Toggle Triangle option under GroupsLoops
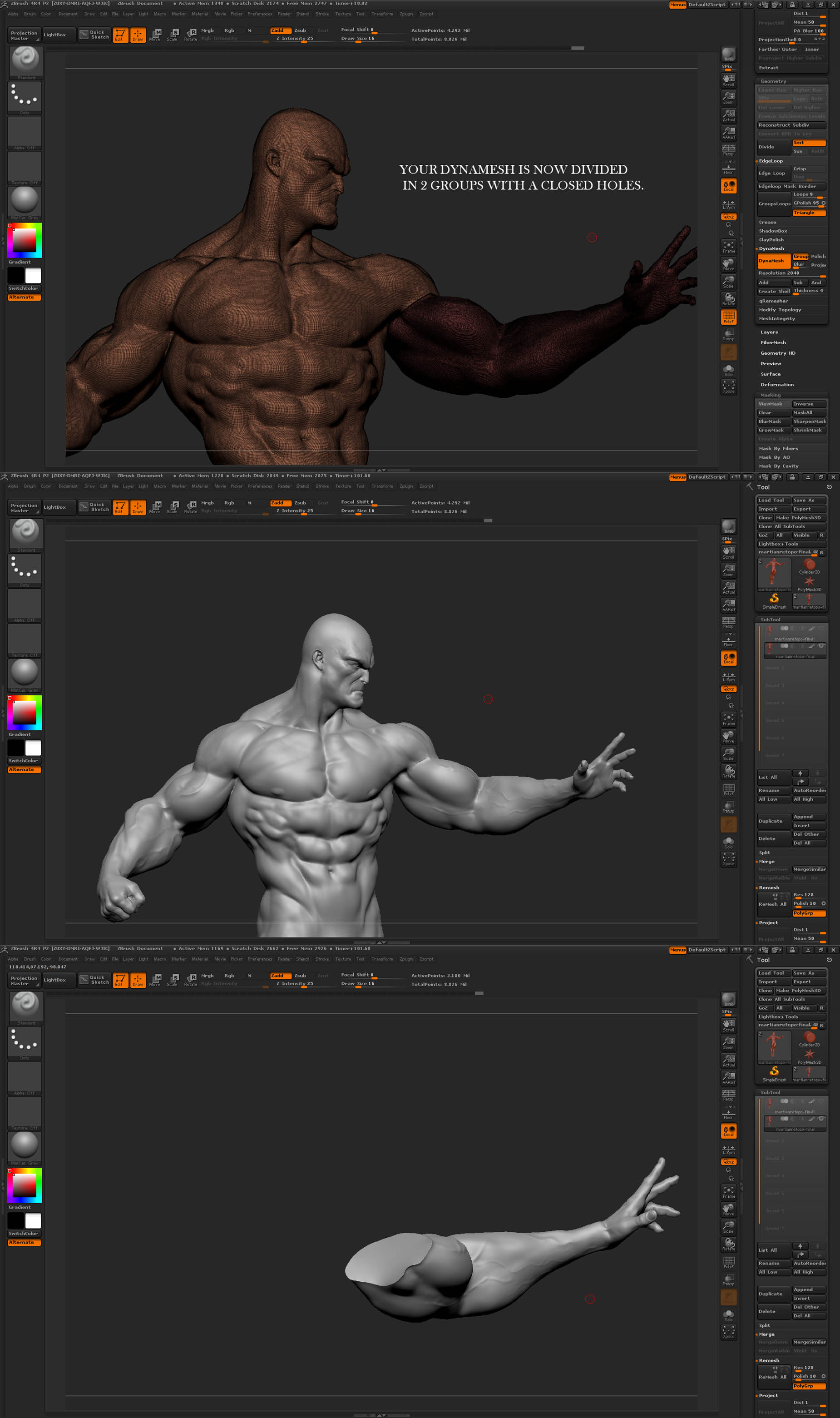840x1418 pixels. pyautogui.click(x=809, y=213)
